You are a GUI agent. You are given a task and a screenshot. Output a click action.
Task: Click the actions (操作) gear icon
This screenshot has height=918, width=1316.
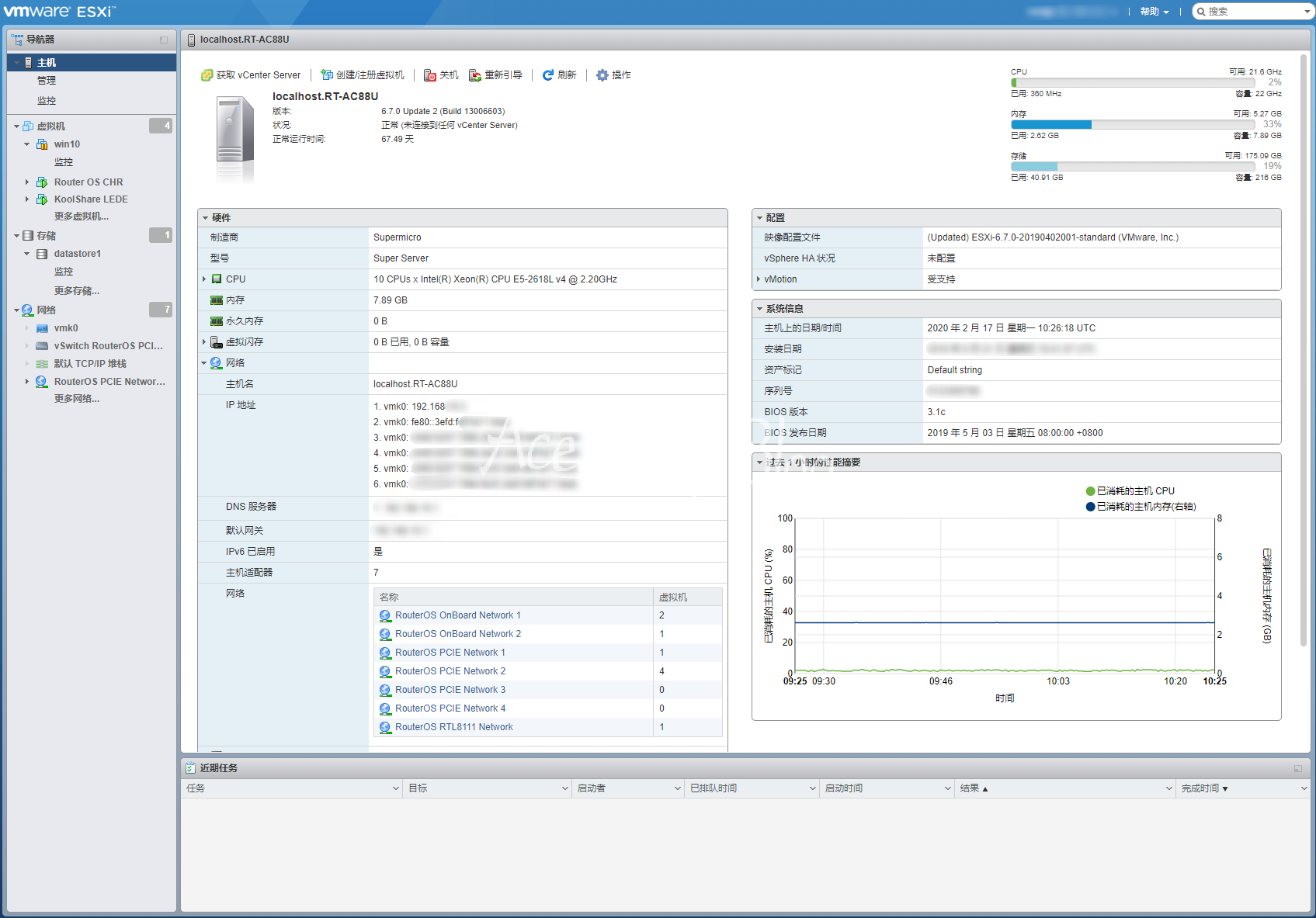[602, 75]
